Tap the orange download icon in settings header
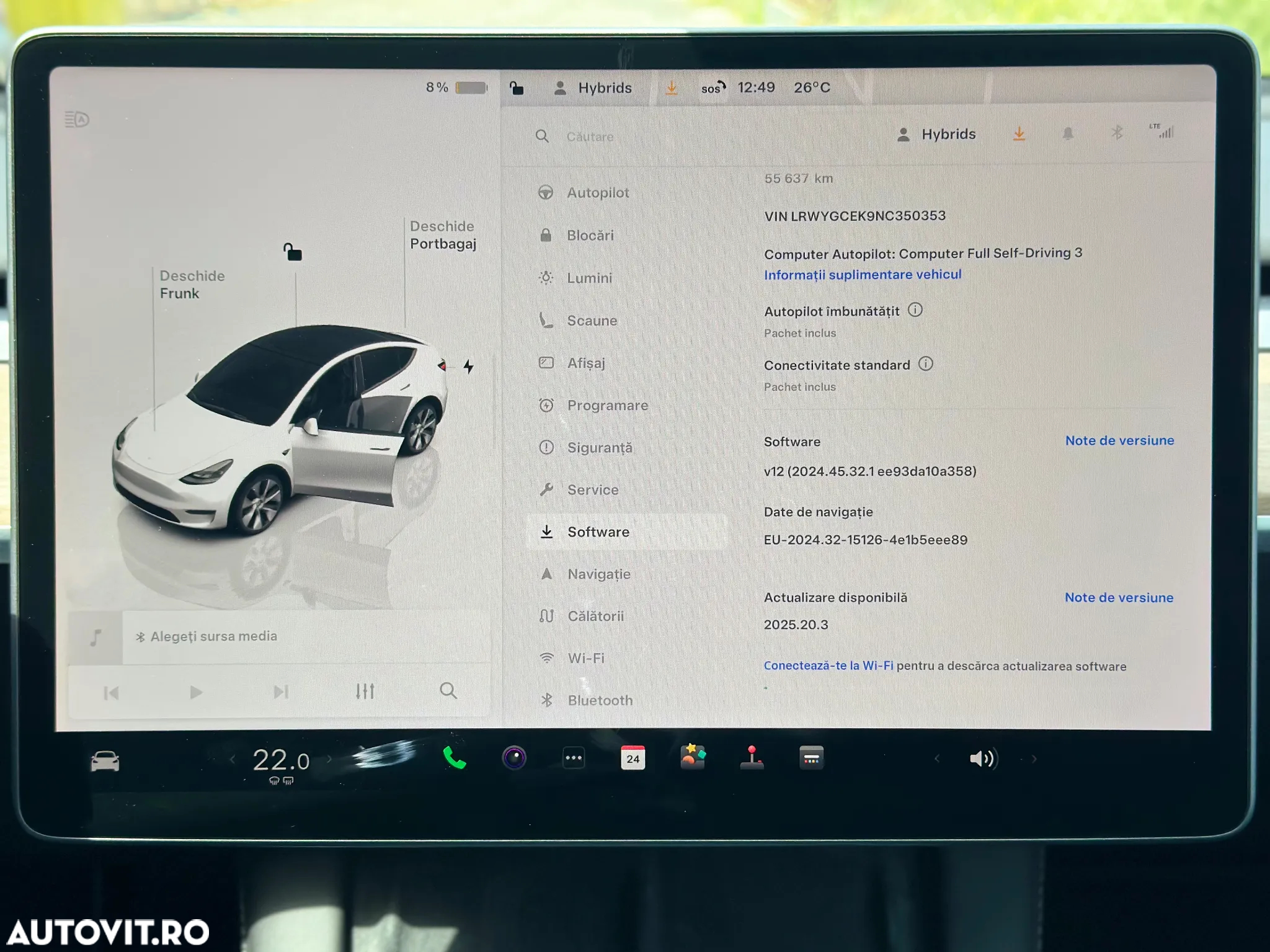 point(1019,134)
